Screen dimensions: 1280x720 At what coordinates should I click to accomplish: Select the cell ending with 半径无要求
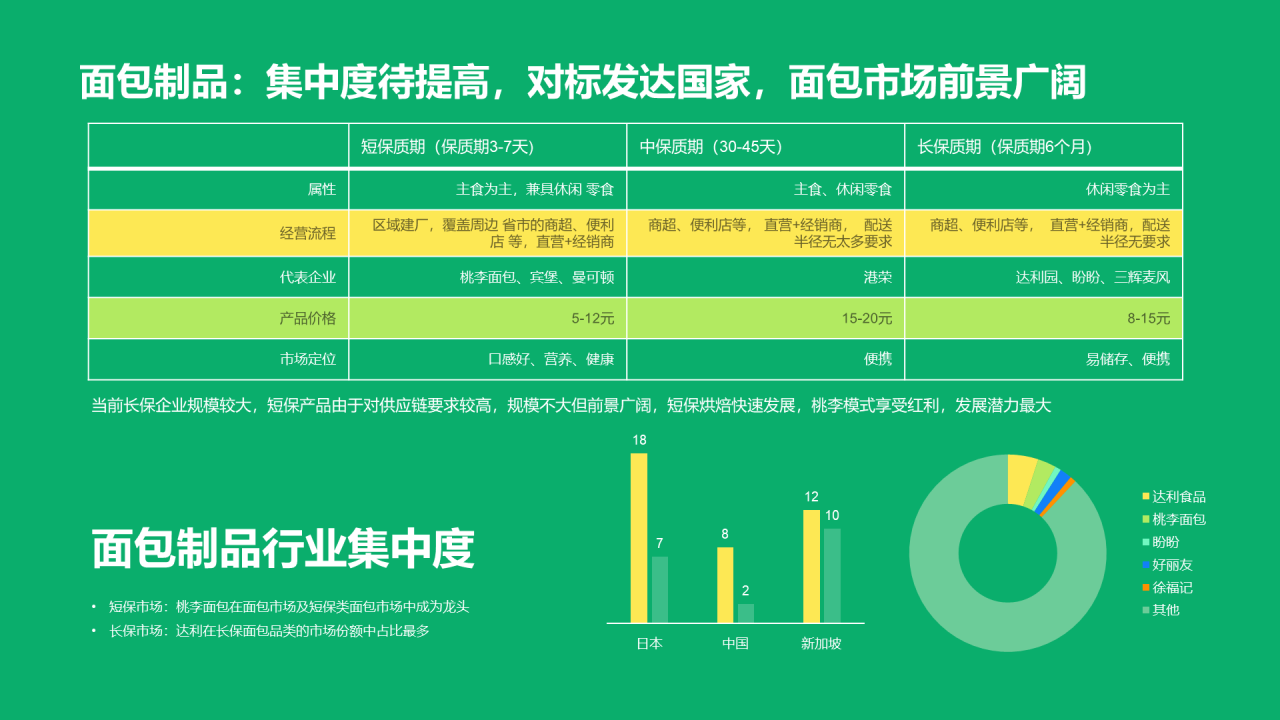(1044, 233)
